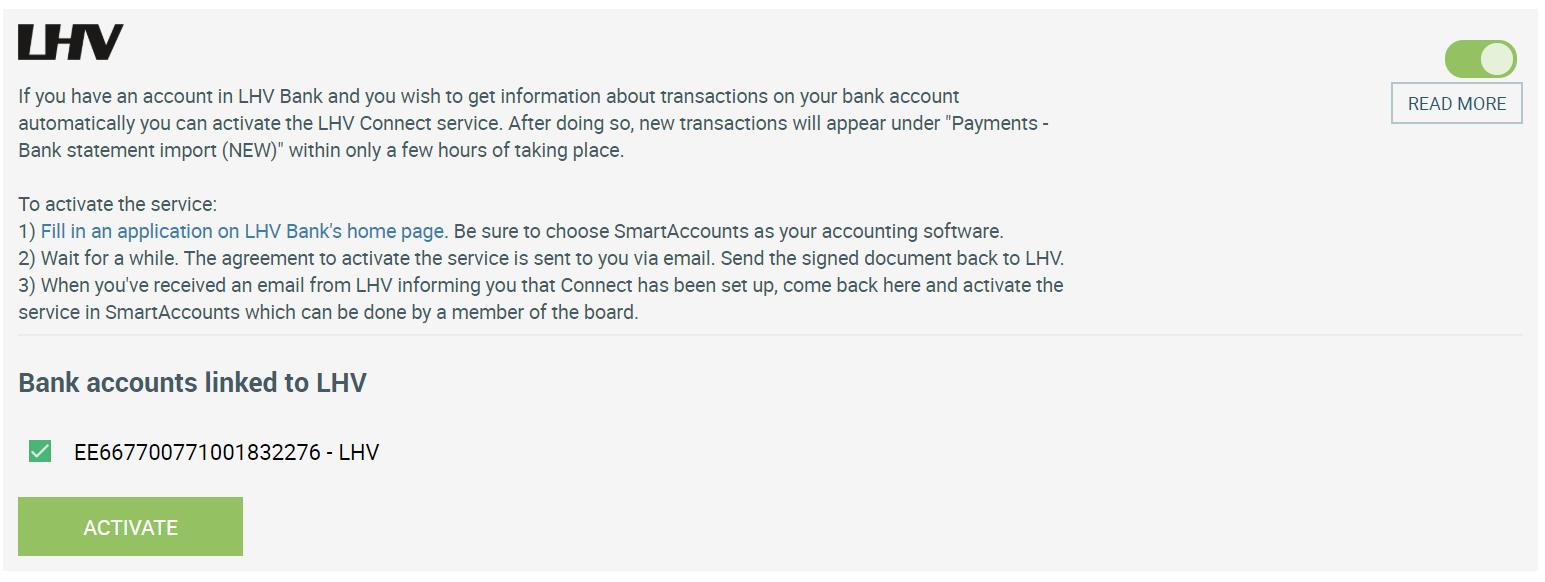Switch off the green toggle near READ MORE
The height and width of the screenshot is (582, 1545).
tap(1481, 59)
